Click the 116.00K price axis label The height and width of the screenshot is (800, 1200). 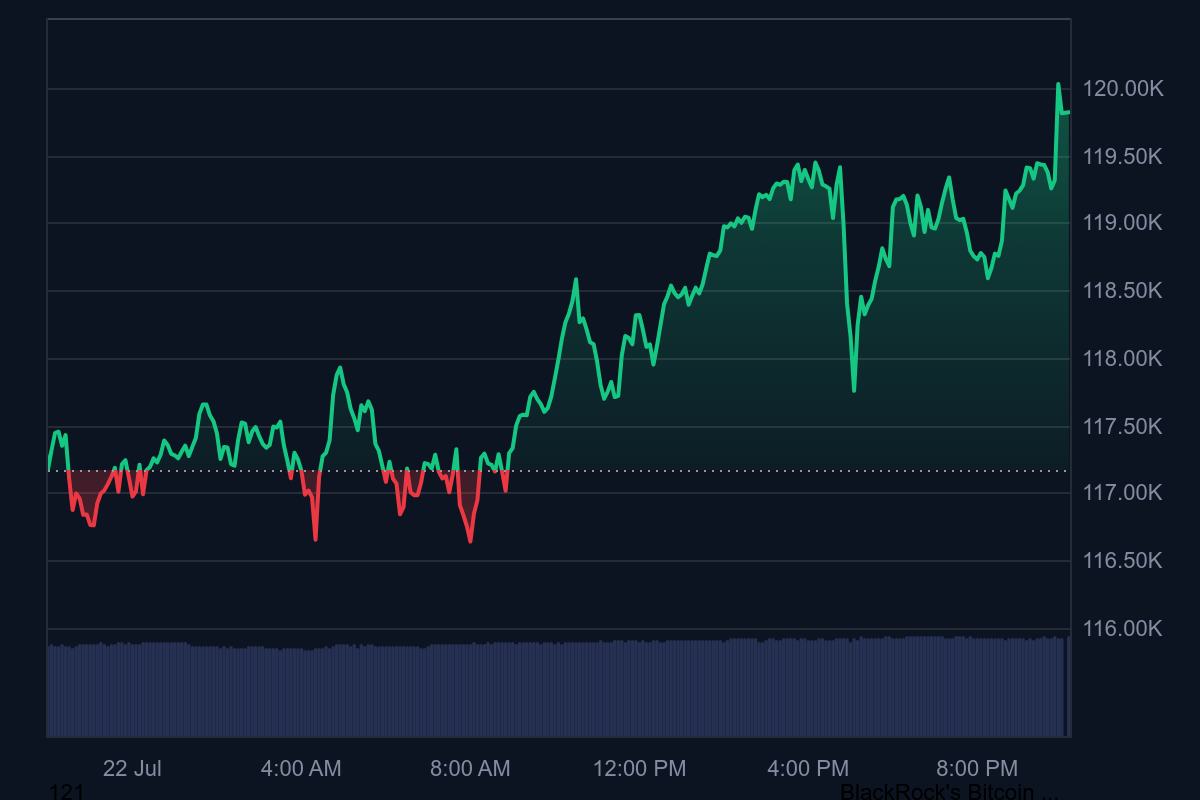[x=1123, y=628]
